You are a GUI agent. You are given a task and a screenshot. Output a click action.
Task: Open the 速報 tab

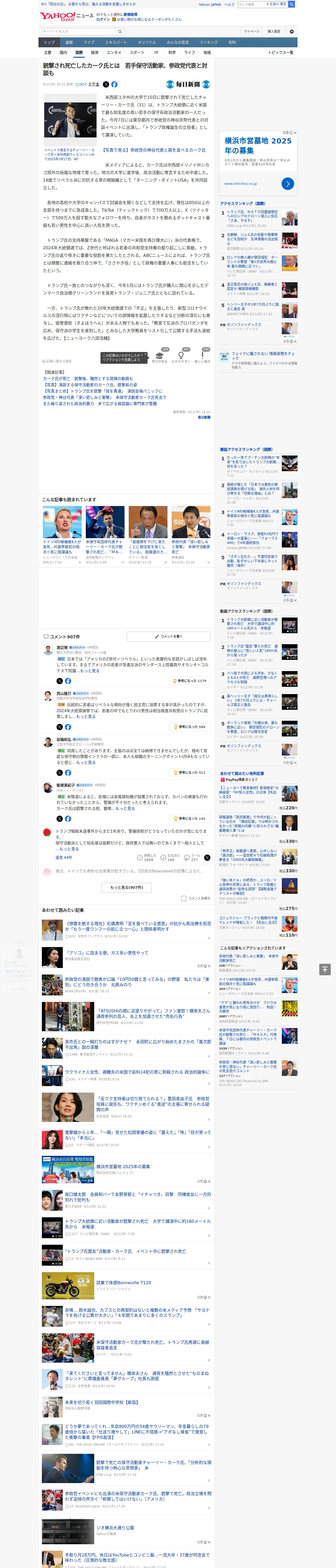pyautogui.click(x=69, y=43)
